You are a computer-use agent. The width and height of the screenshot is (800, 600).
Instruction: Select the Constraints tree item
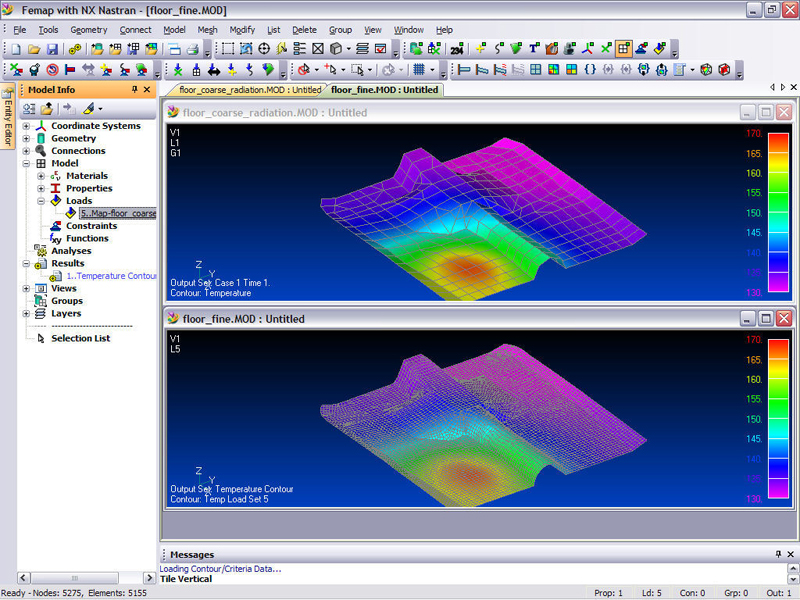[x=91, y=226]
